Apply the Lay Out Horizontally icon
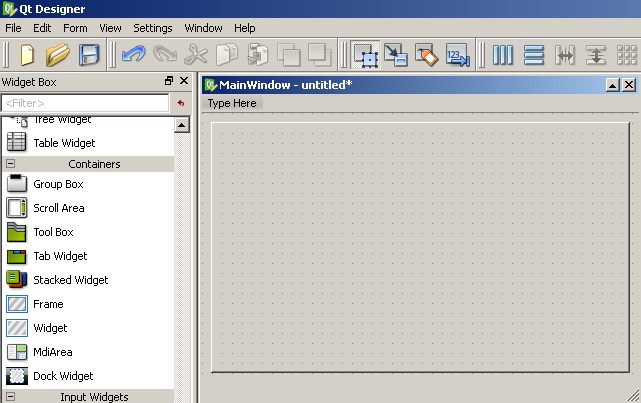This screenshot has height=403, width=641. pyautogui.click(x=502, y=55)
